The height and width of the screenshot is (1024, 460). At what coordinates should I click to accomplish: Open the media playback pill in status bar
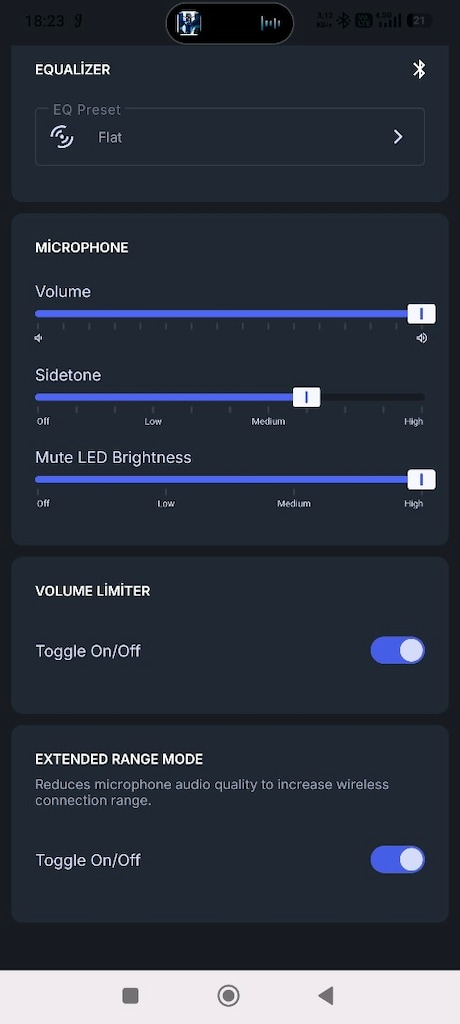(x=230, y=24)
